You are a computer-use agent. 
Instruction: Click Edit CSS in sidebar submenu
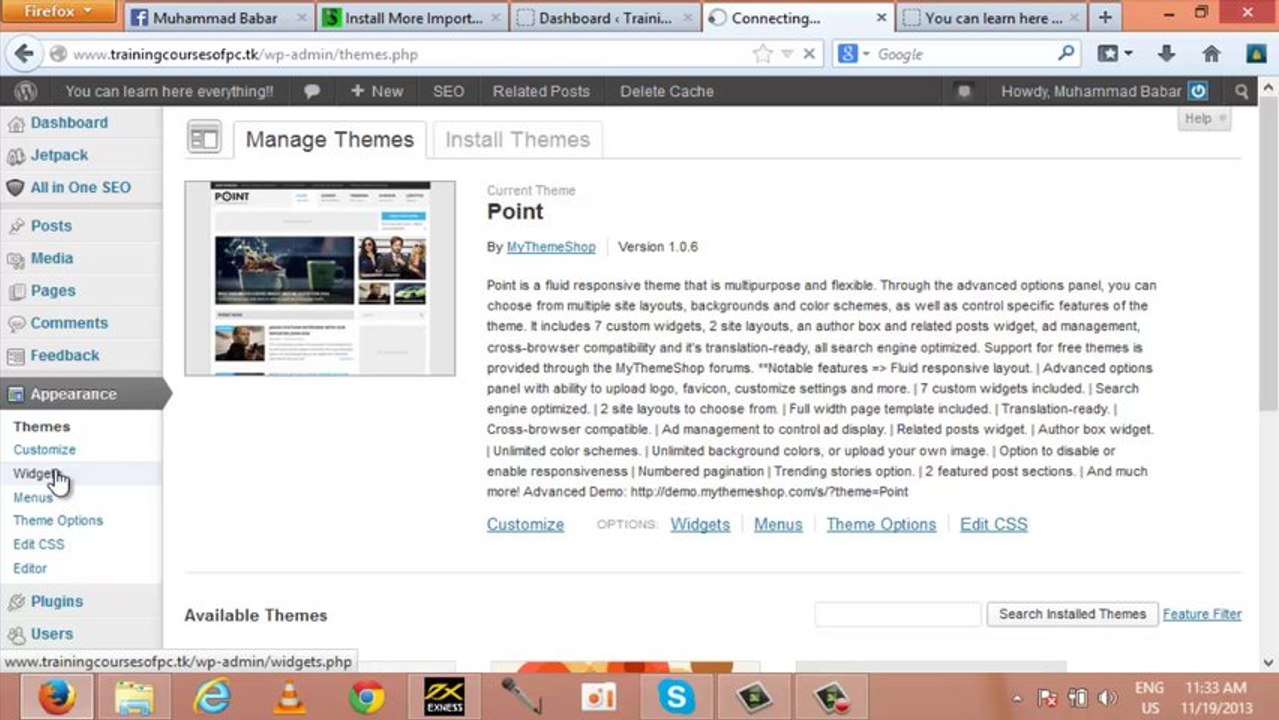coord(39,544)
